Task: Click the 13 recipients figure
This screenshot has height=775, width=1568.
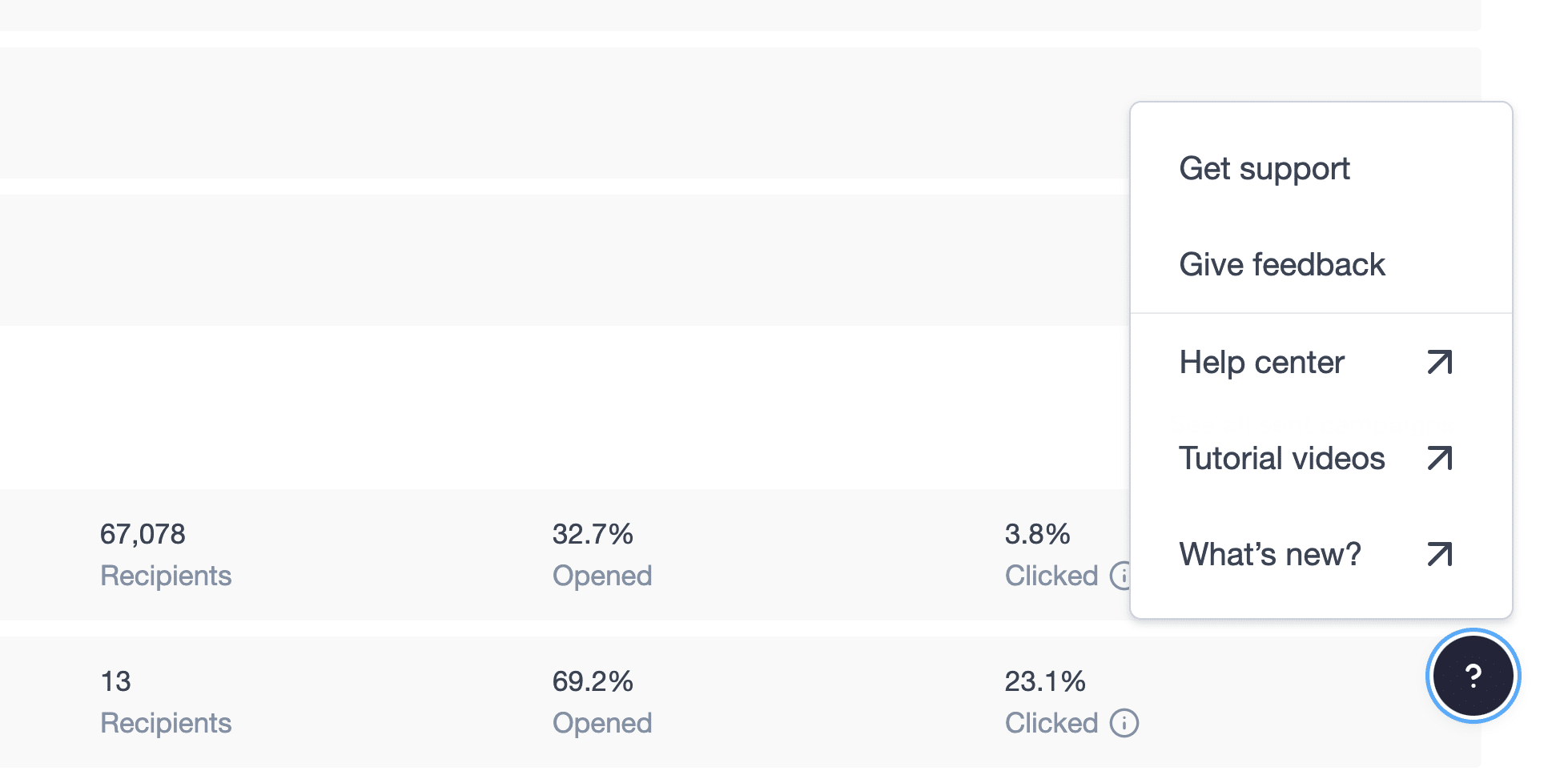Action: click(x=115, y=681)
